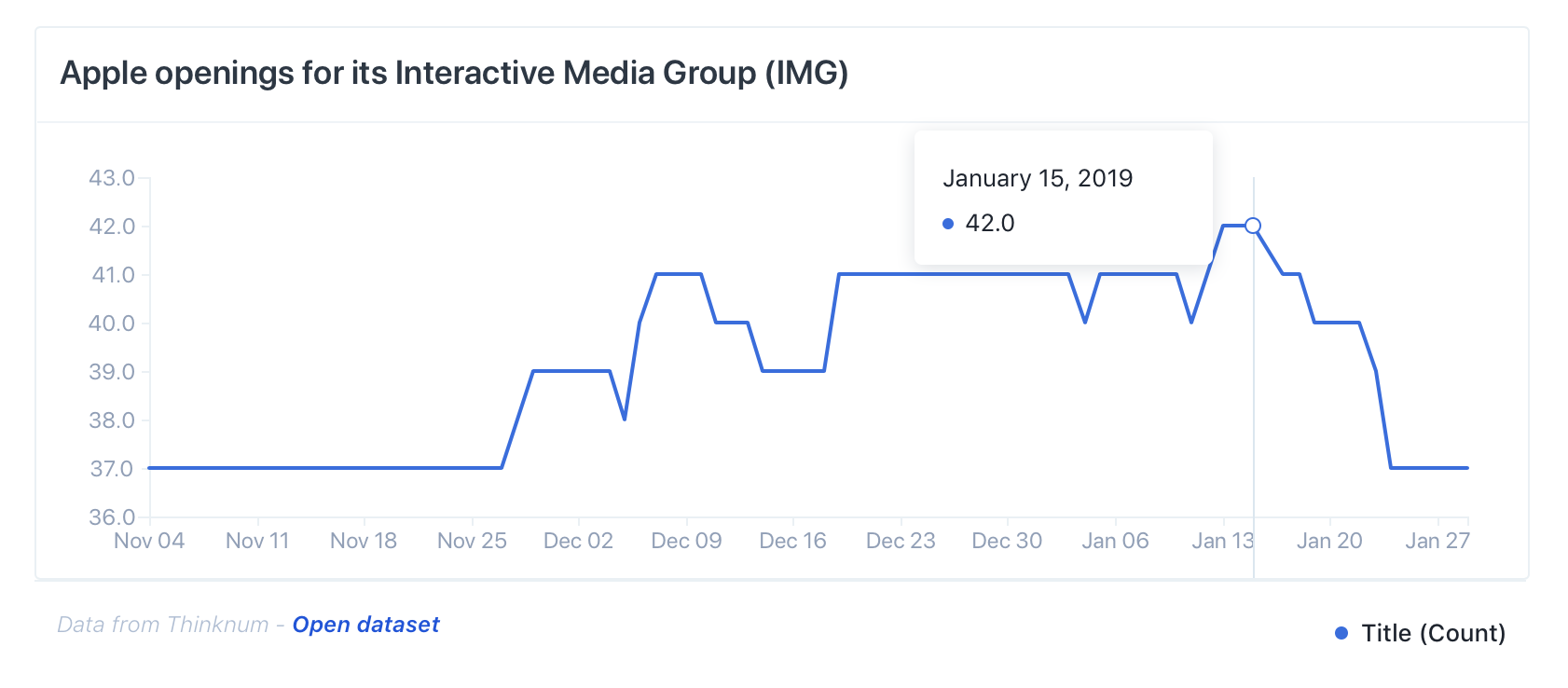
Task: Click the 'Jan 20' x-axis date label
Action: click(1329, 541)
